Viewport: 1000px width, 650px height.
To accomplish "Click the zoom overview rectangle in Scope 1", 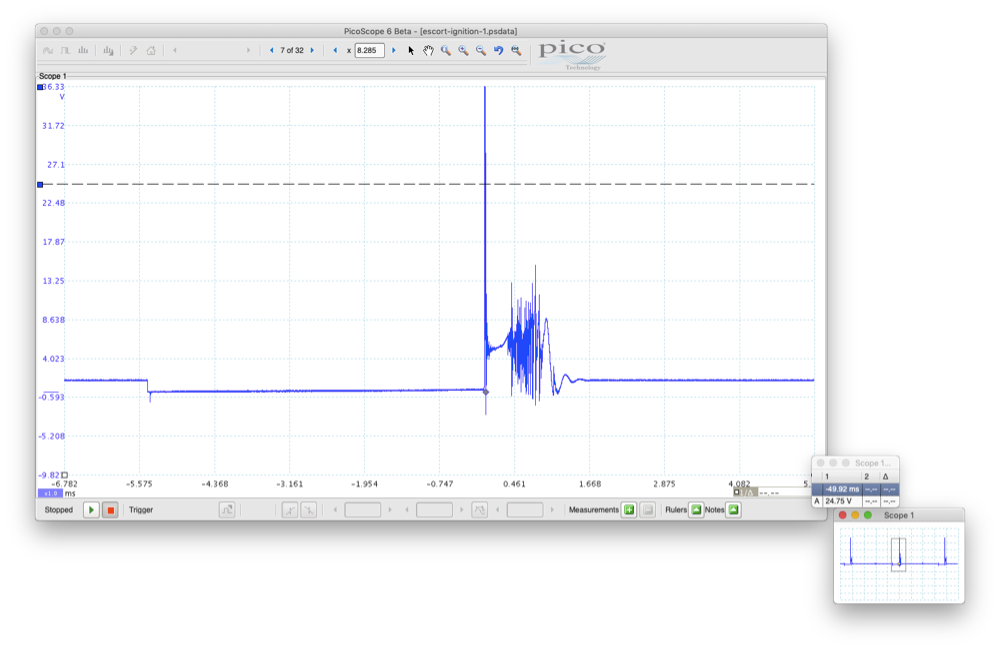I will point(898,554).
